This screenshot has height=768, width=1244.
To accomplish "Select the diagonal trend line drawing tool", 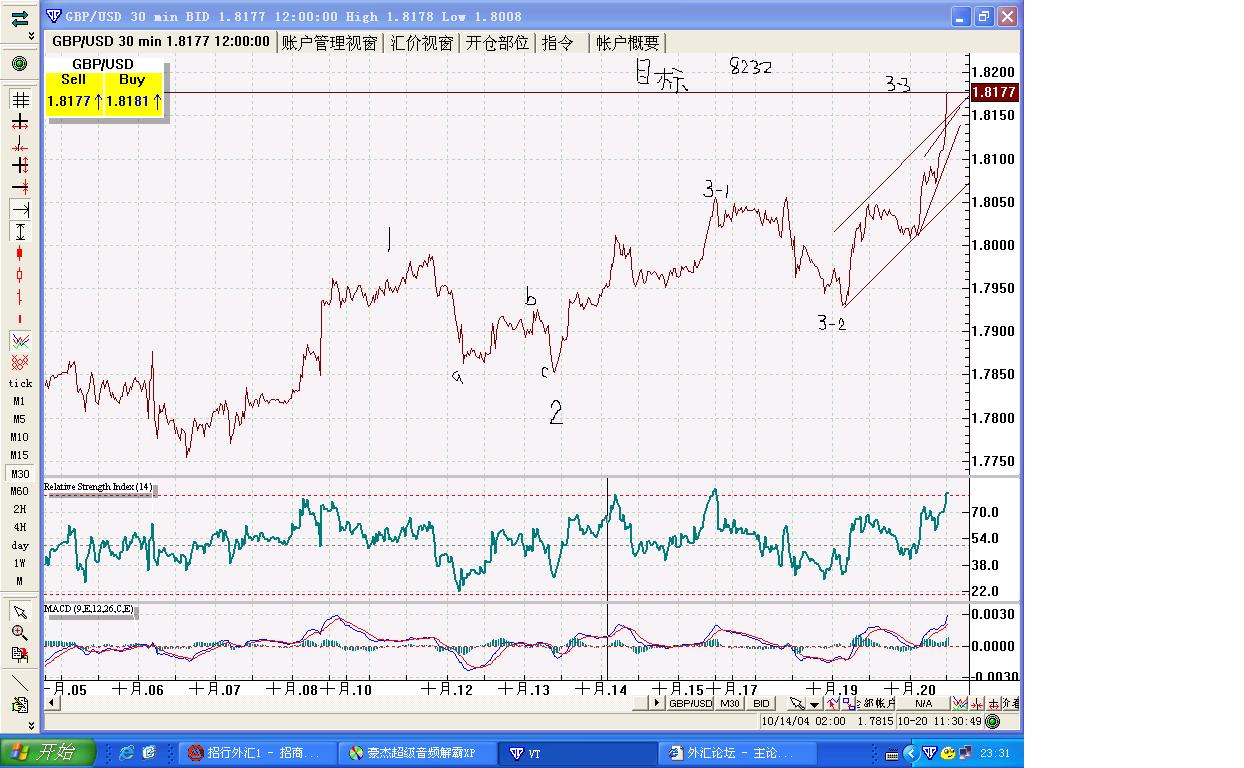I will pyautogui.click(x=20, y=683).
